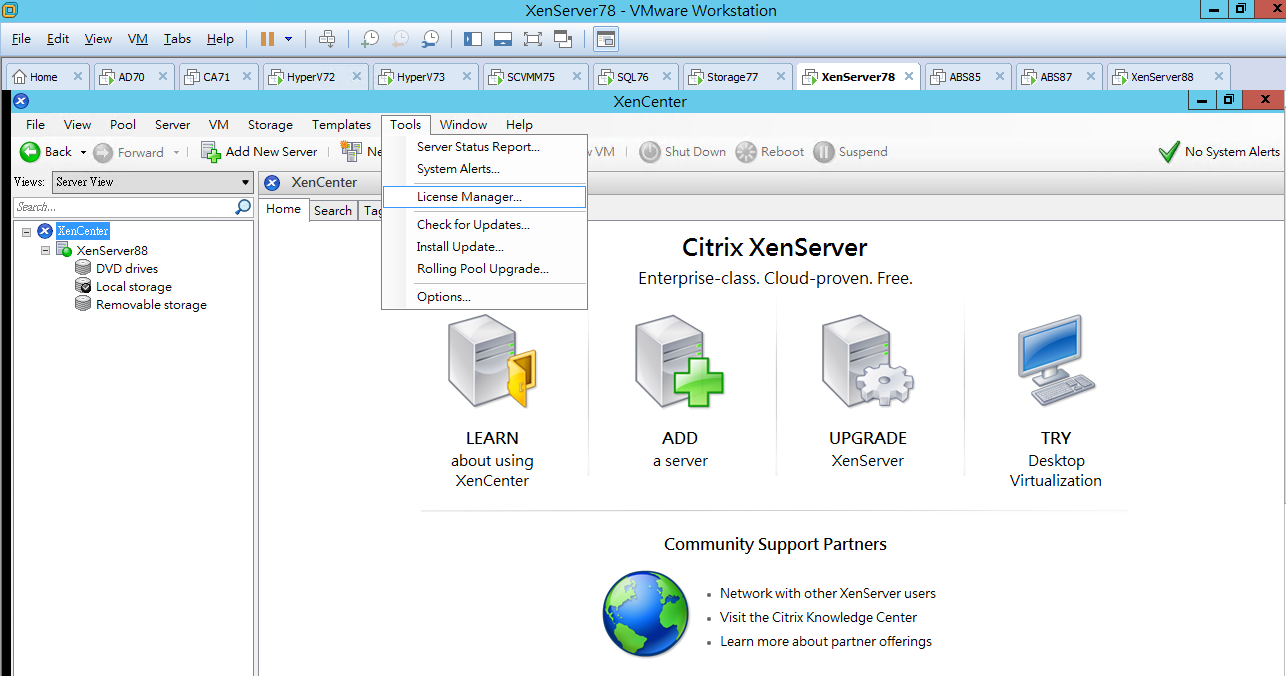Select Rolling Pool Upgrade entry
The image size is (1286, 676).
point(484,269)
